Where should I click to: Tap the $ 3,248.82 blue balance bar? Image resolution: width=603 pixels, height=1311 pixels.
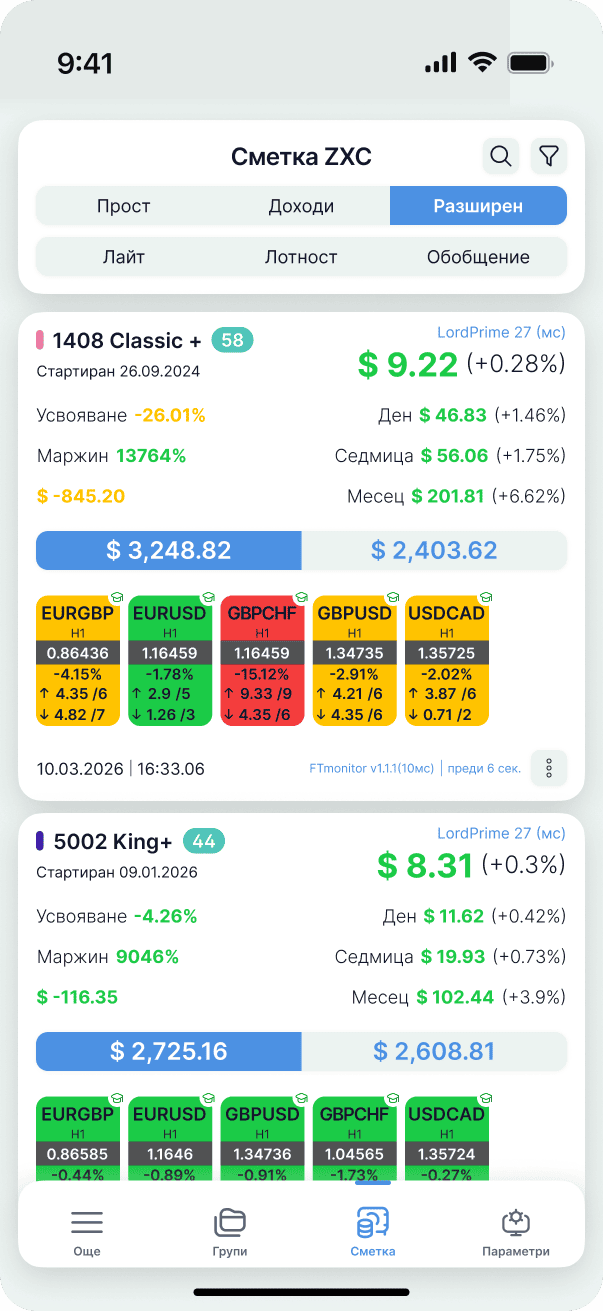point(169,550)
